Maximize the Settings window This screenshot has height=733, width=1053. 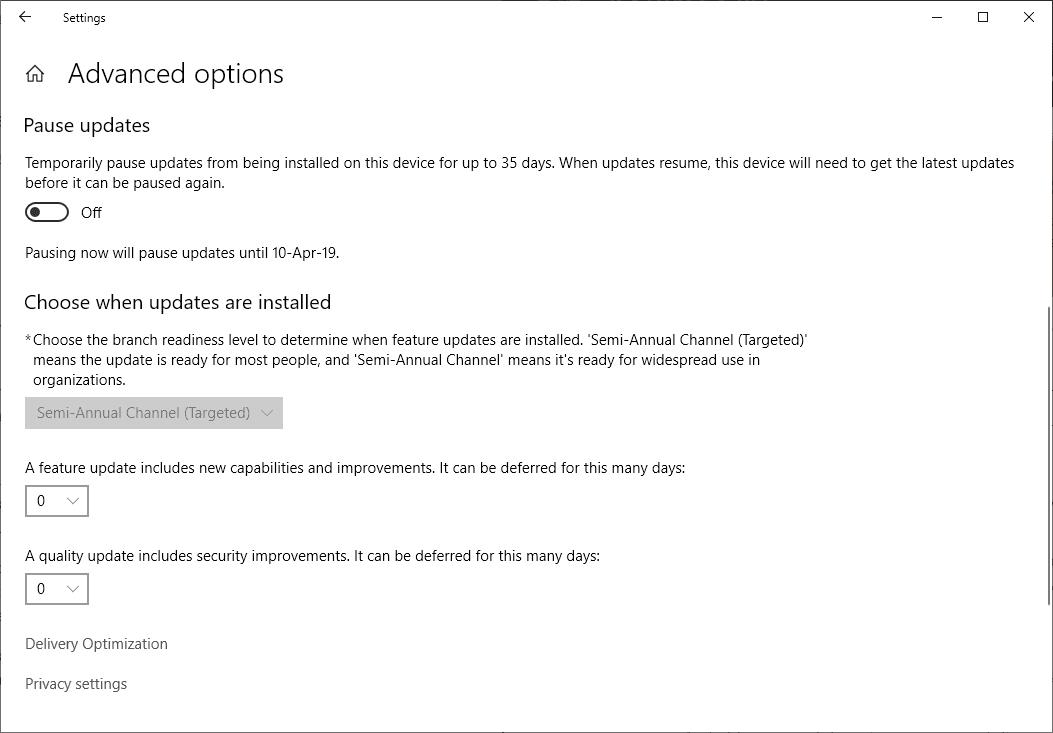click(983, 17)
